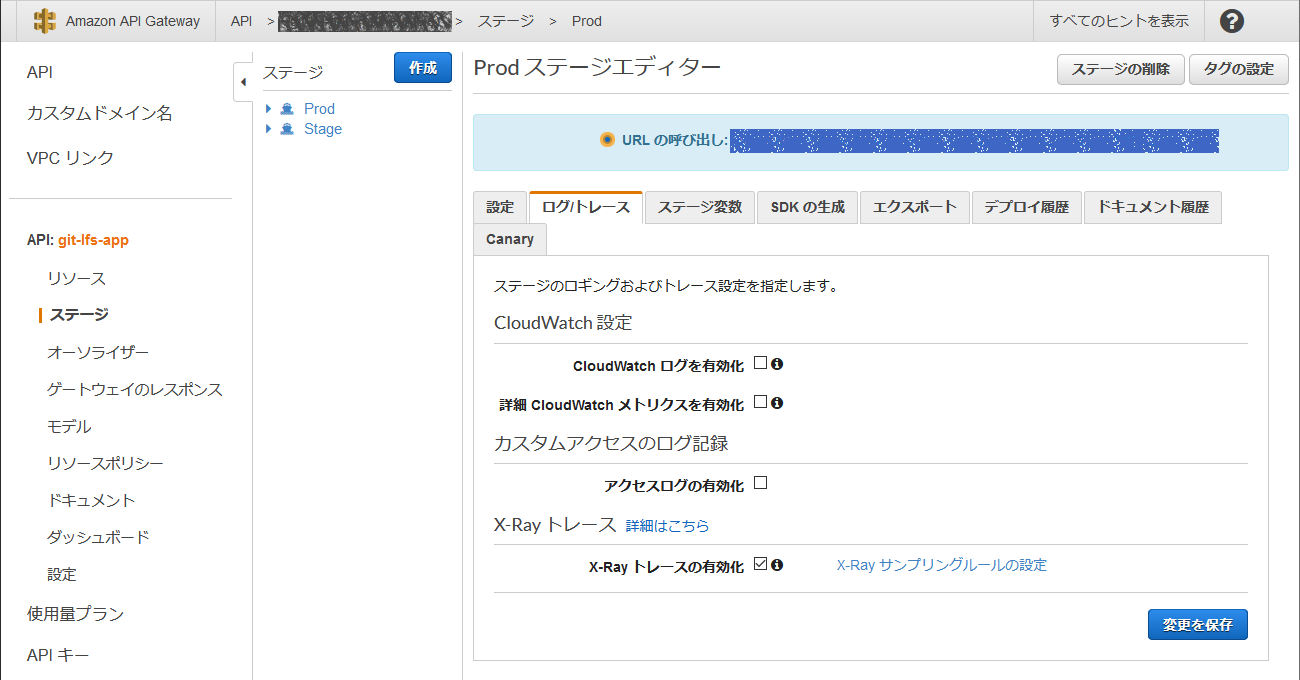This screenshot has width=1300, height=680.
Task: Click the 詳細はこちら link
Action: coord(666,524)
